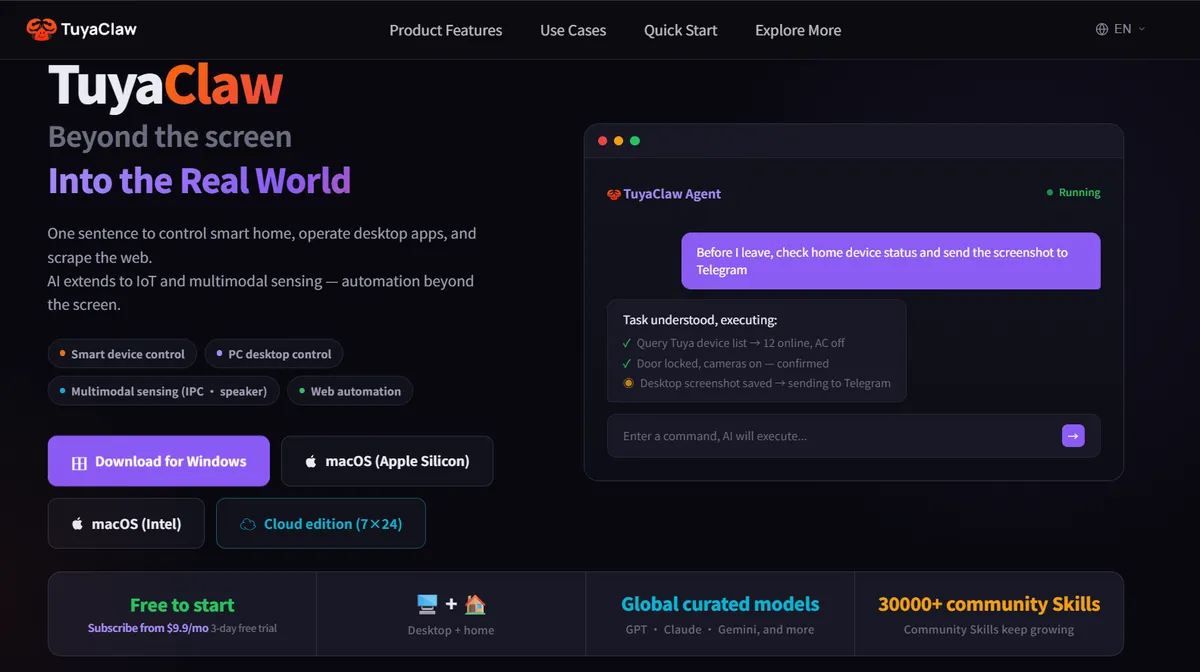Click the 'Desktop screenshot saved' line
Screen dimensions: 1200x672
[757, 383]
